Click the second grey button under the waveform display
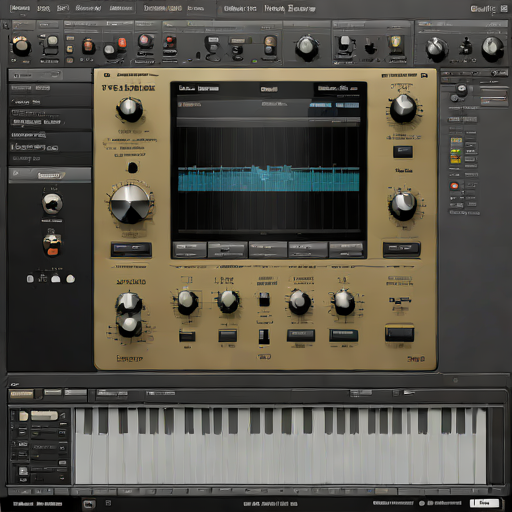The width and height of the screenshot is (512, 512). point(227,250)
